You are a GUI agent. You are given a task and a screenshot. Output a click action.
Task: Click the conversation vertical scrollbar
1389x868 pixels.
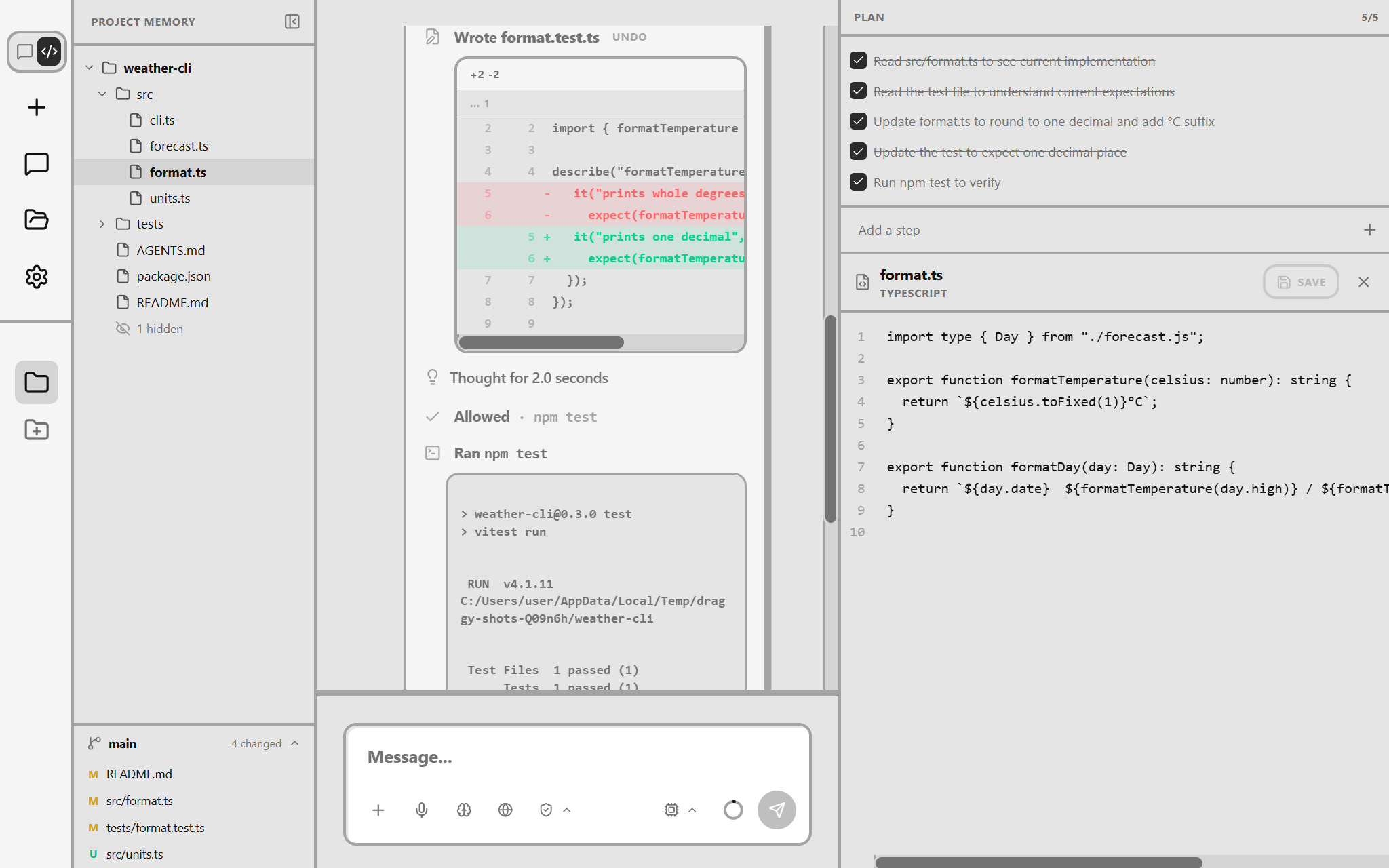(x=830, y=418)
